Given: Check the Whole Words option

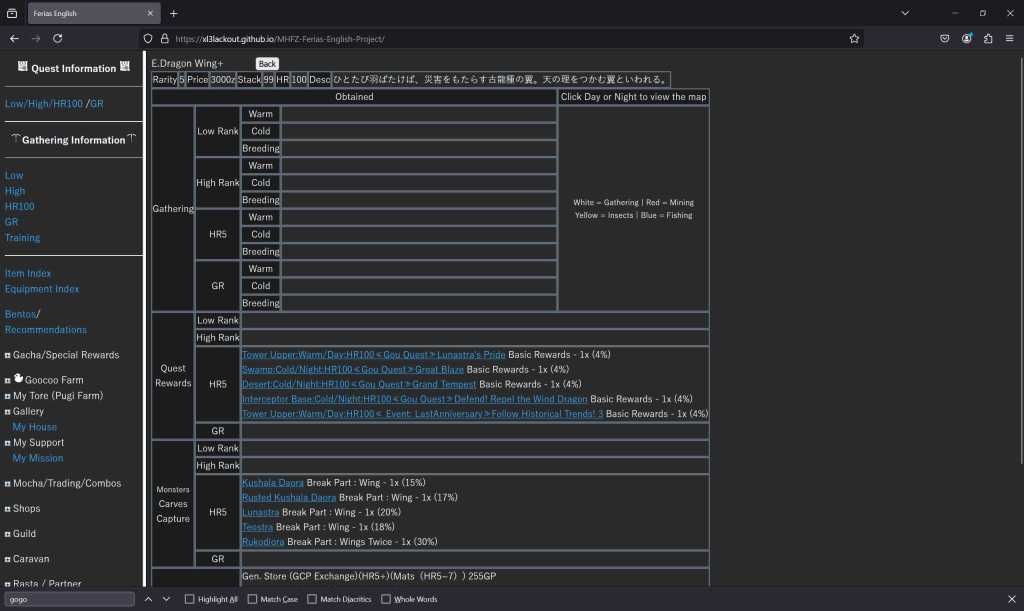Looking at the screenshot, I should (x=386, y=599).
